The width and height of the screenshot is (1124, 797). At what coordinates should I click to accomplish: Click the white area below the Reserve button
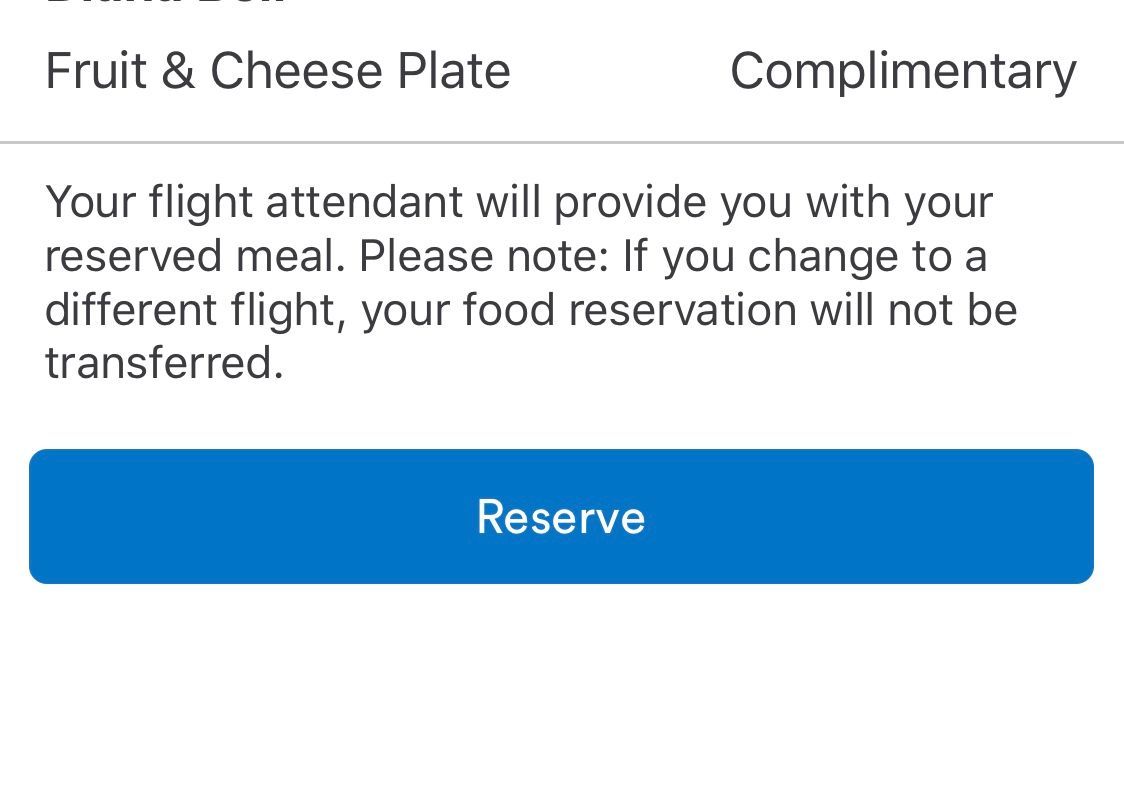coord(562,688)
